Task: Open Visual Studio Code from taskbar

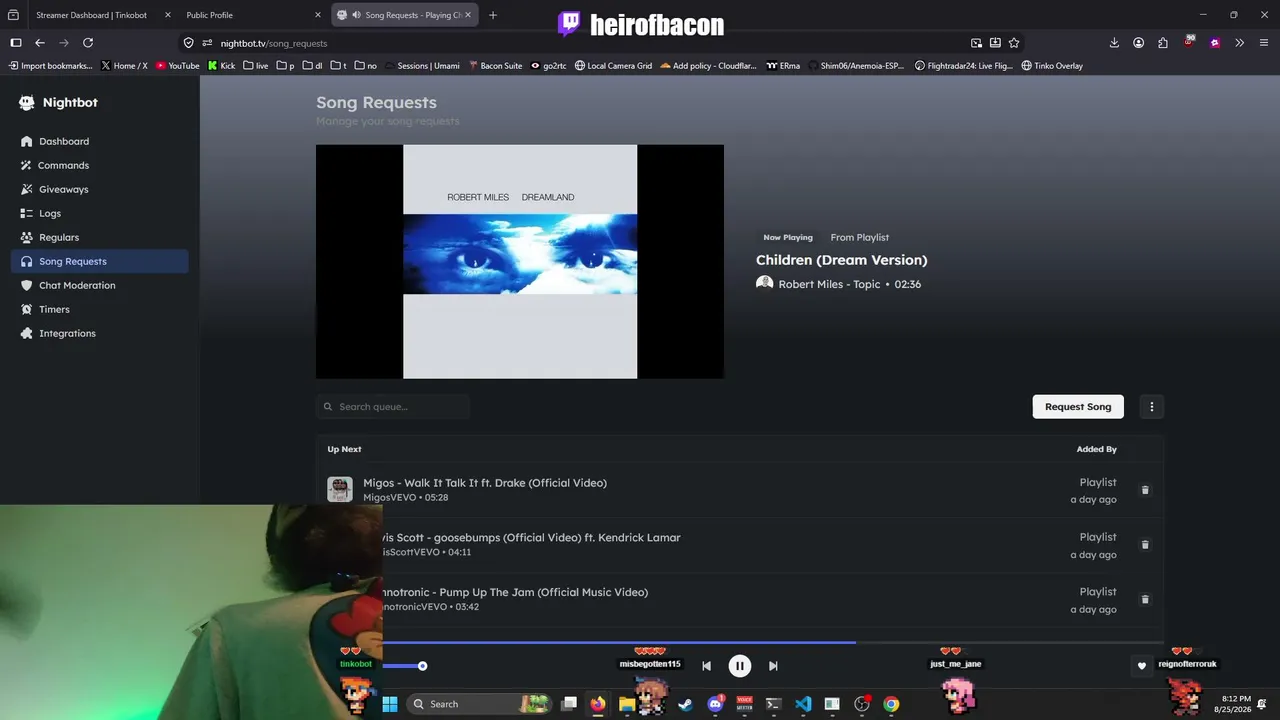Action: click(x=803, y=704)
